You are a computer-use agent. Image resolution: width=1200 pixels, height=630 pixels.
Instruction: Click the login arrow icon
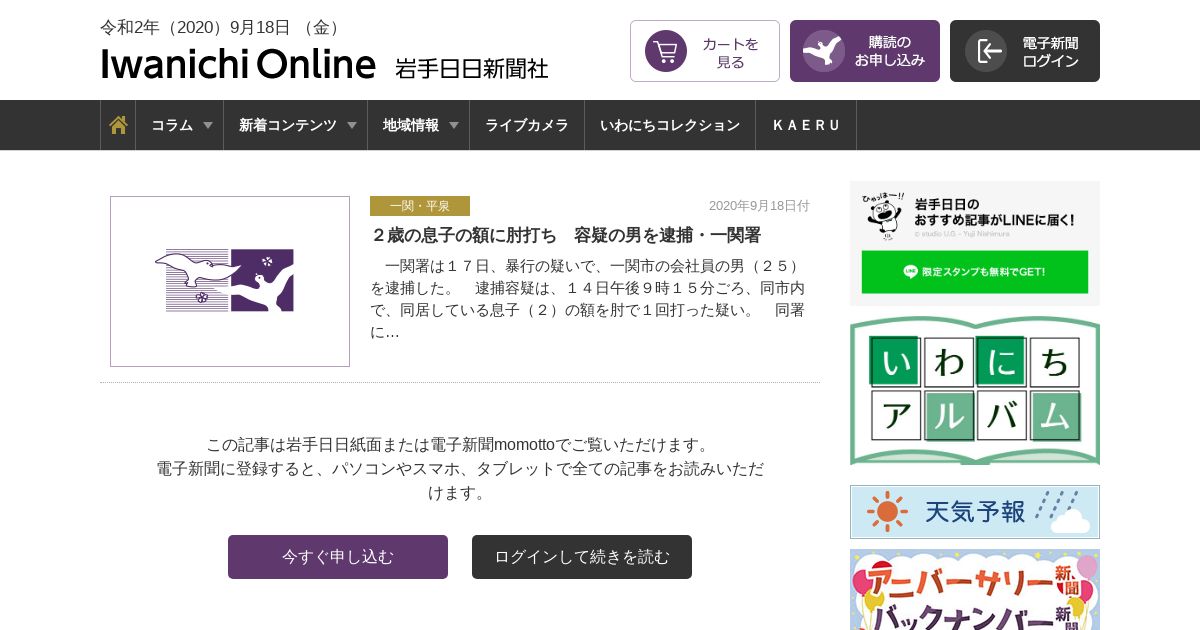coord(986,51)
